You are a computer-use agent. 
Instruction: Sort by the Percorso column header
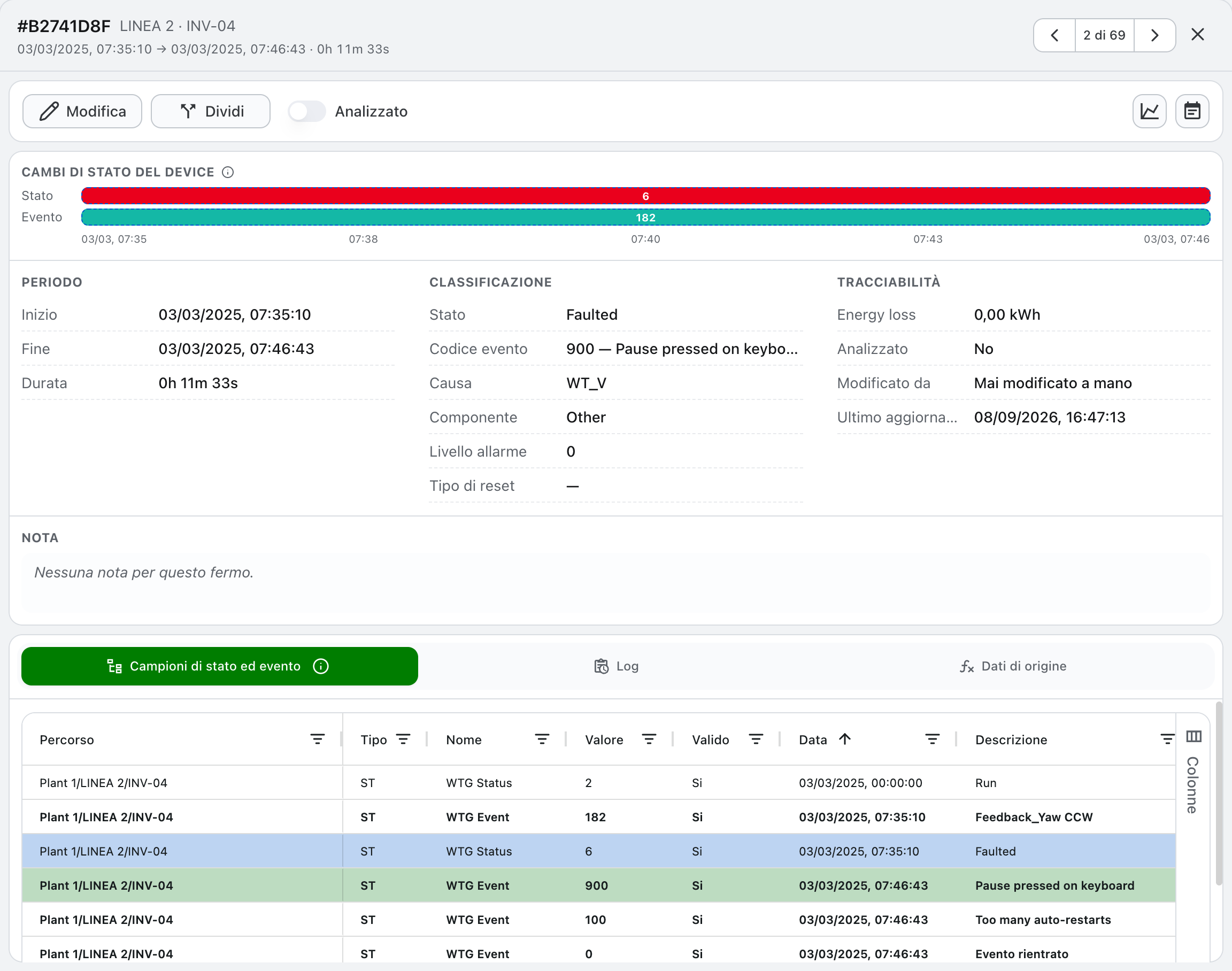click(x=66, y=739)
